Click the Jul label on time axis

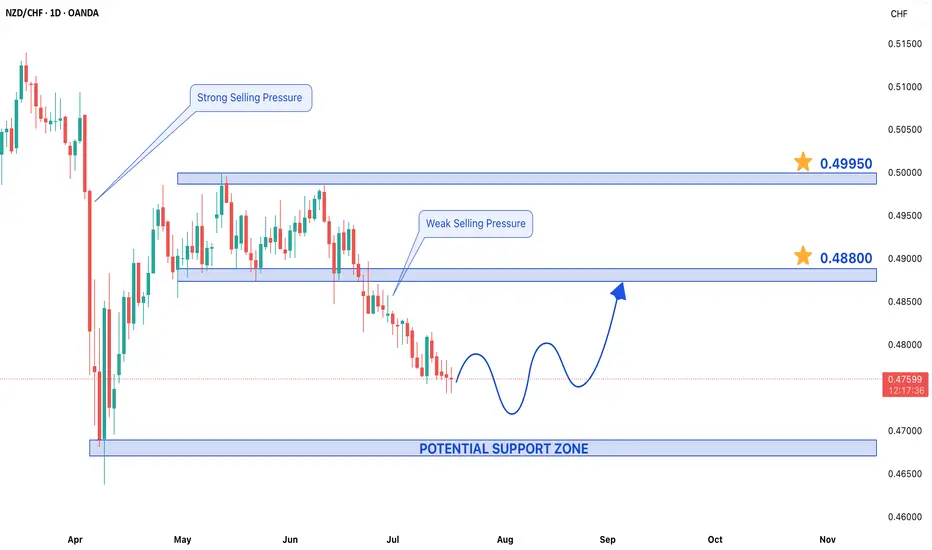(393, 540)
